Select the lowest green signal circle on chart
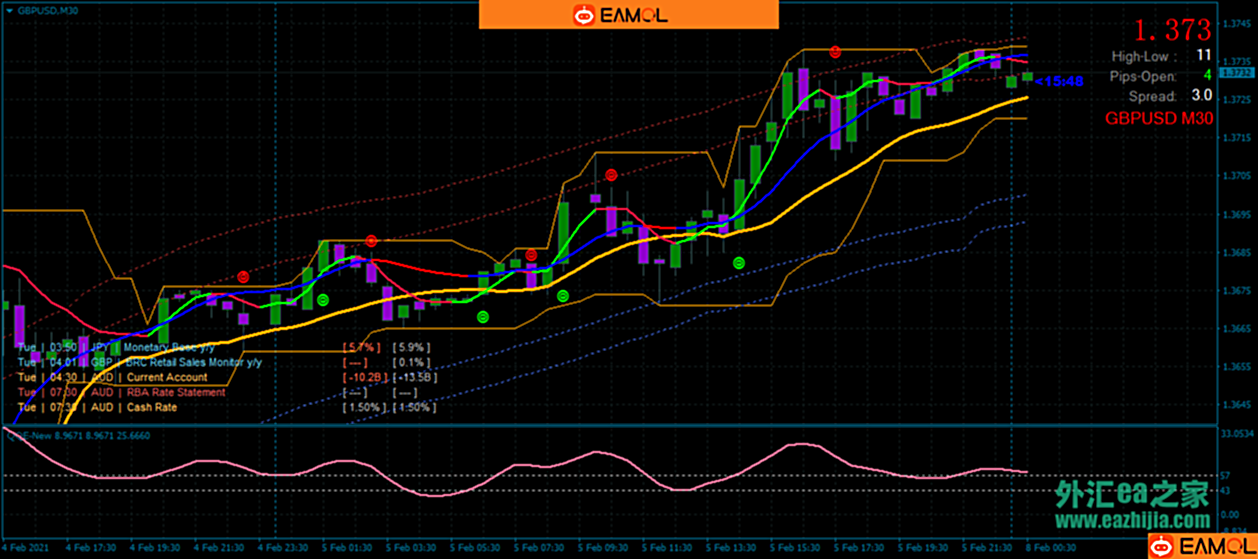 [483, 317]
